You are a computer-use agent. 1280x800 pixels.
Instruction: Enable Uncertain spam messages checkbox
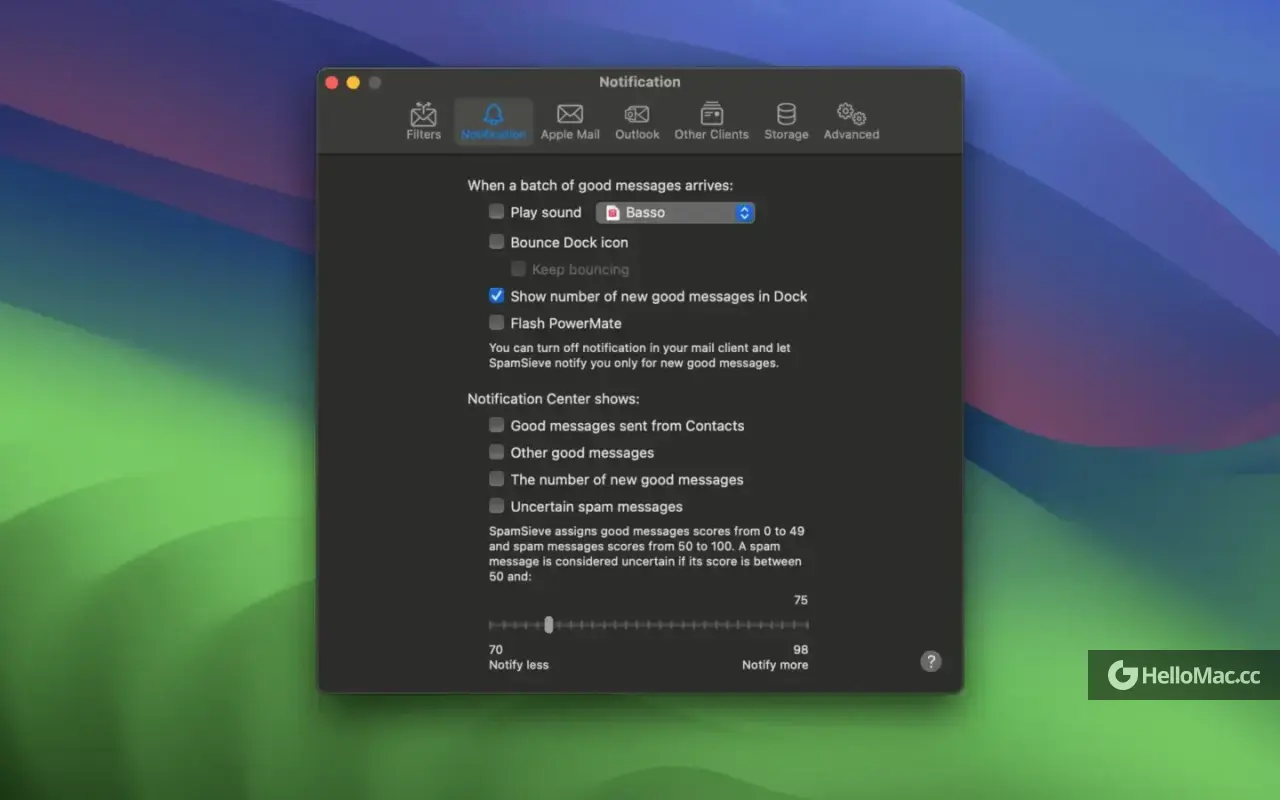pyautogui.click(x=496, y=506)
